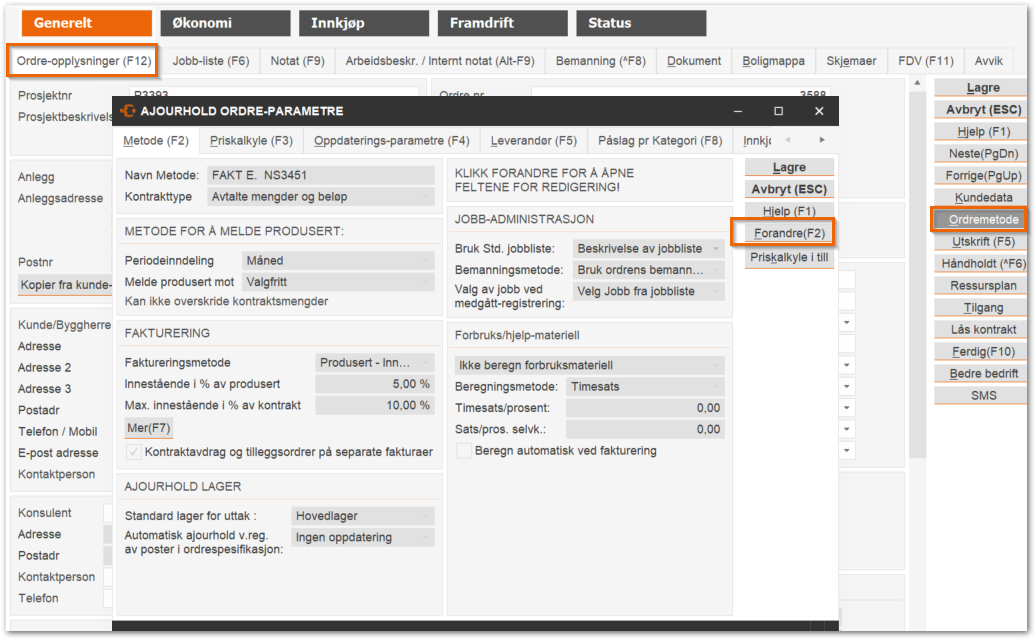This screenshot has width=1036, height=640.
Task: Enable Beregn automatisk ved fakturering checkbox
Action: (464, 451)
